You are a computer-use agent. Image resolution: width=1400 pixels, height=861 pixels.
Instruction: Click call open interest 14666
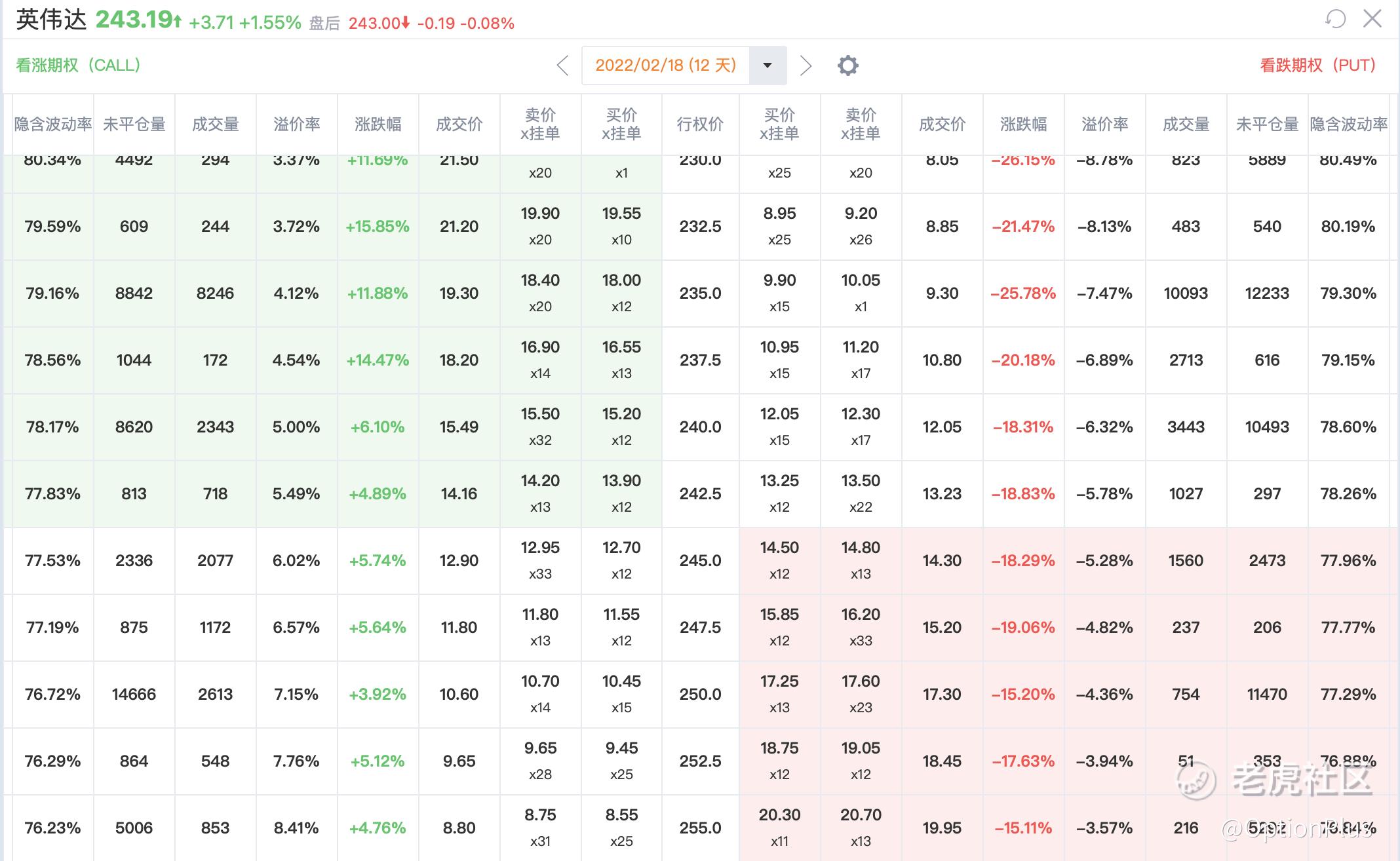[134, 695]
